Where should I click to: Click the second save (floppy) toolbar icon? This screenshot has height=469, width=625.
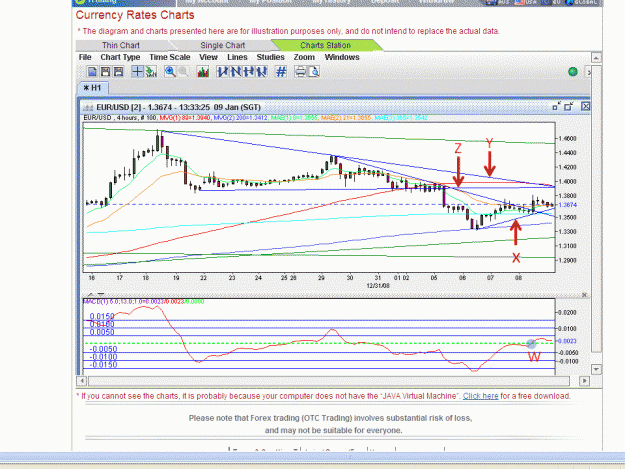point(118,72)
